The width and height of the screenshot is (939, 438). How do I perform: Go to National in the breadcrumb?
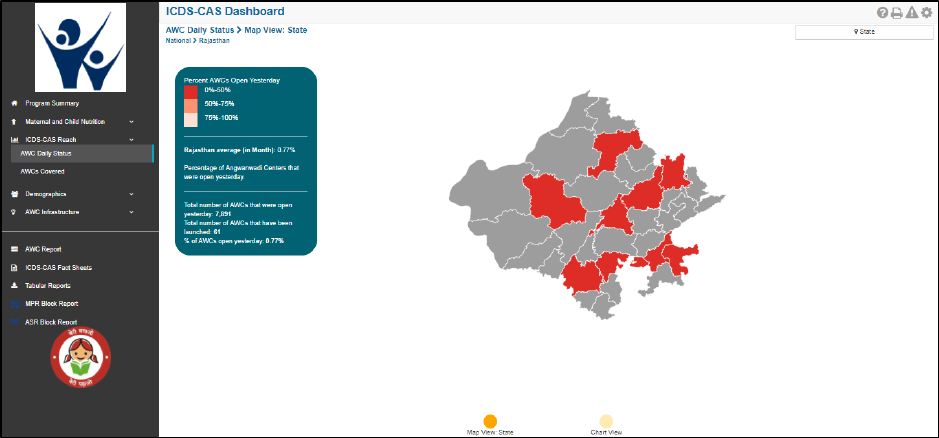178,41
